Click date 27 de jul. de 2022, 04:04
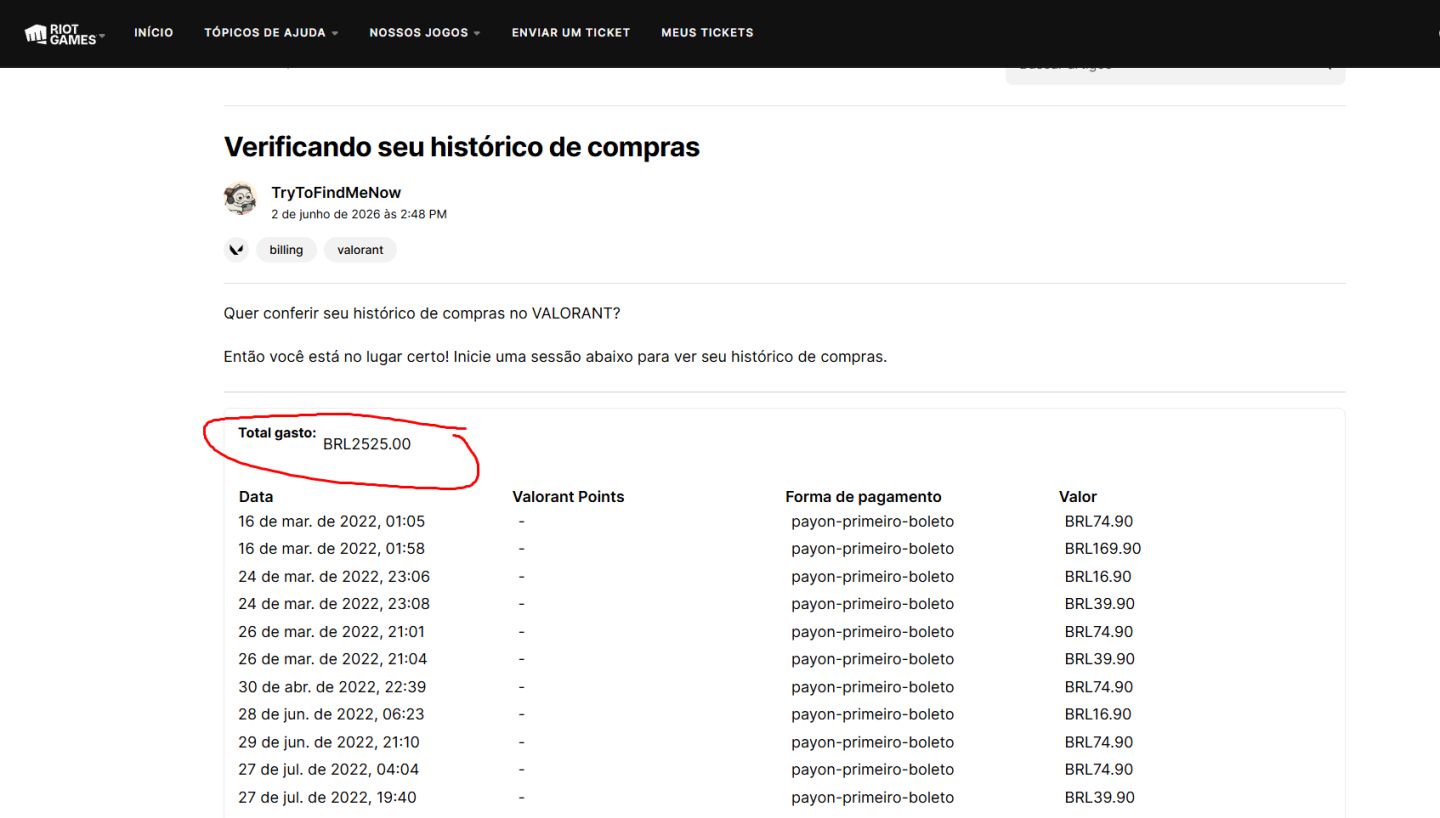 [329, 769]
